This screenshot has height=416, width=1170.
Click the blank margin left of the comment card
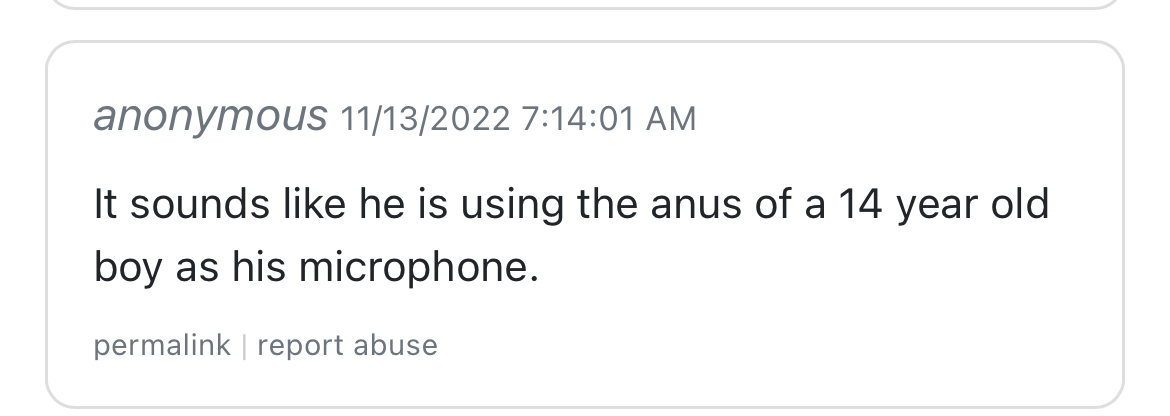tap(22, 220)
